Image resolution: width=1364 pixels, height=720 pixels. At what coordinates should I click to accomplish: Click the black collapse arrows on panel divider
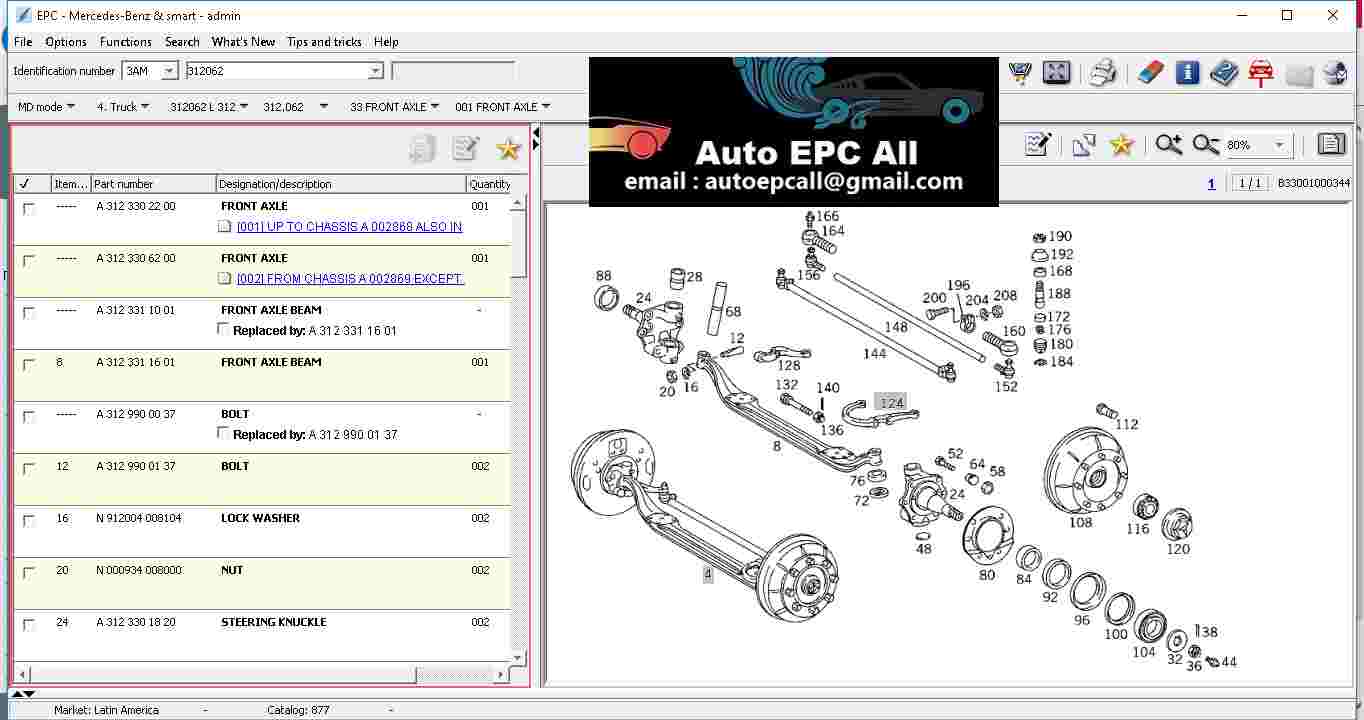(x=536, y=138)
